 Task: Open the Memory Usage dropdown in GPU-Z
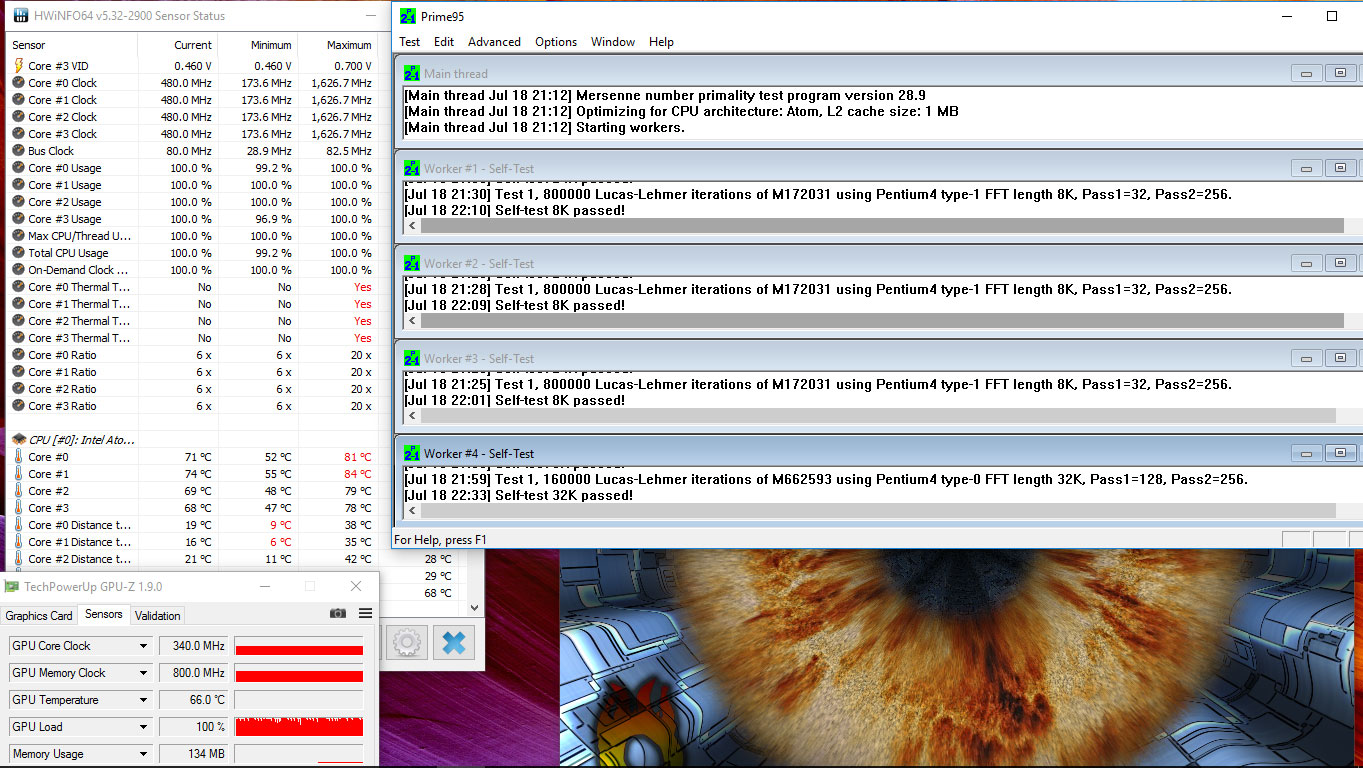click(143, 754)
